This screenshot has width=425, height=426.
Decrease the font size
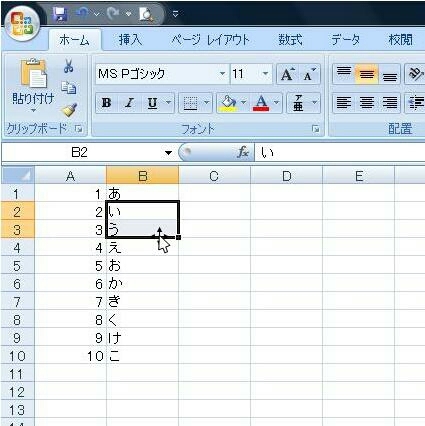(309, 74)
